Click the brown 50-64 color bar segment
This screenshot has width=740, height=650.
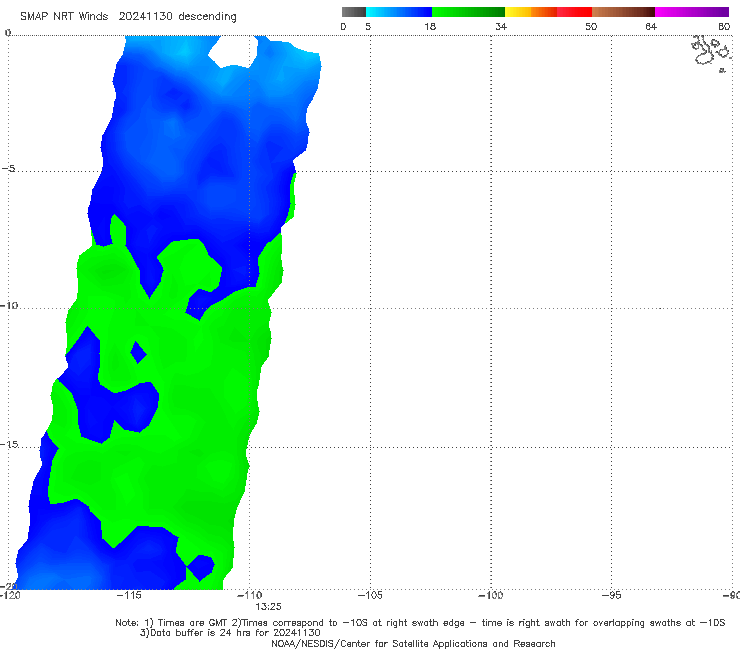[623, 12]
